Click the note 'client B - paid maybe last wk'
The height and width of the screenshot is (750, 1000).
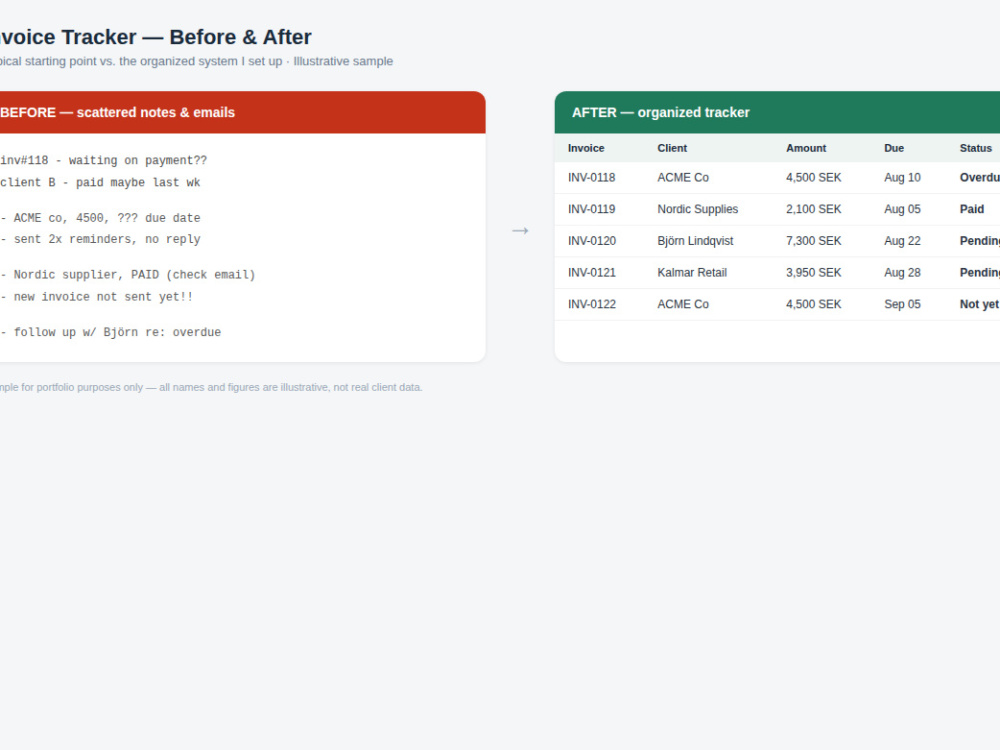point(100,182)
